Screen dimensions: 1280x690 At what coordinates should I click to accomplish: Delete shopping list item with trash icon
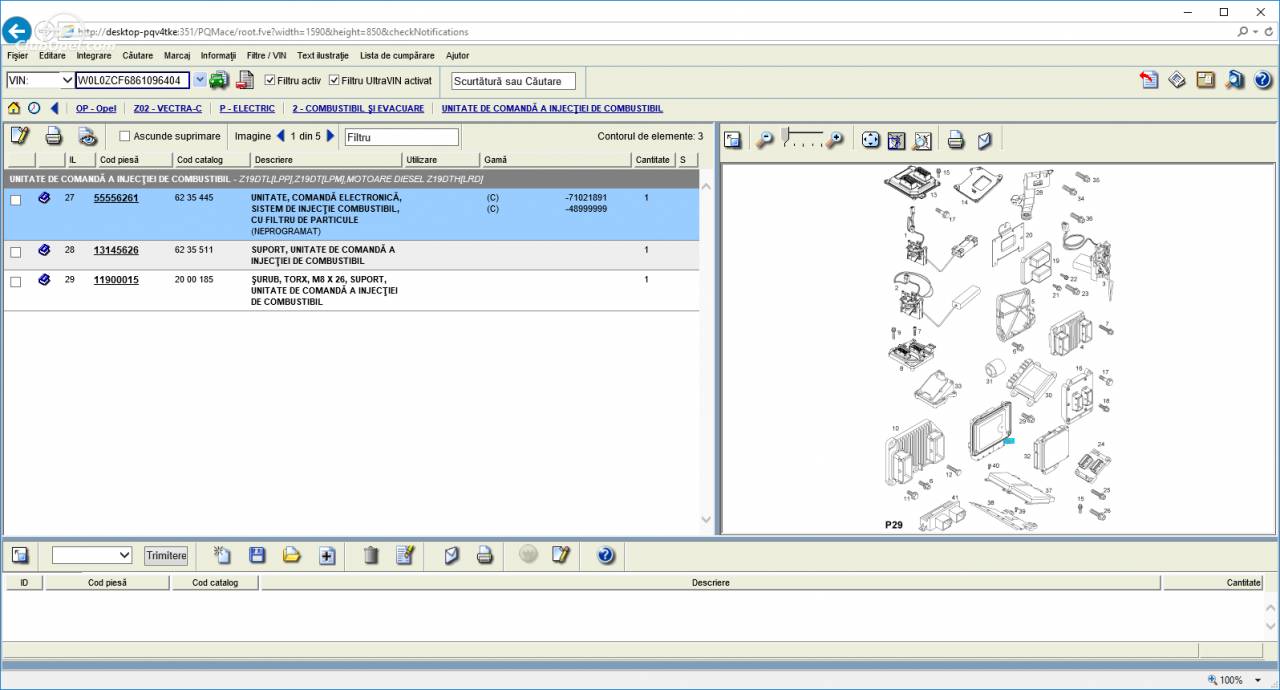coord(371,555)
